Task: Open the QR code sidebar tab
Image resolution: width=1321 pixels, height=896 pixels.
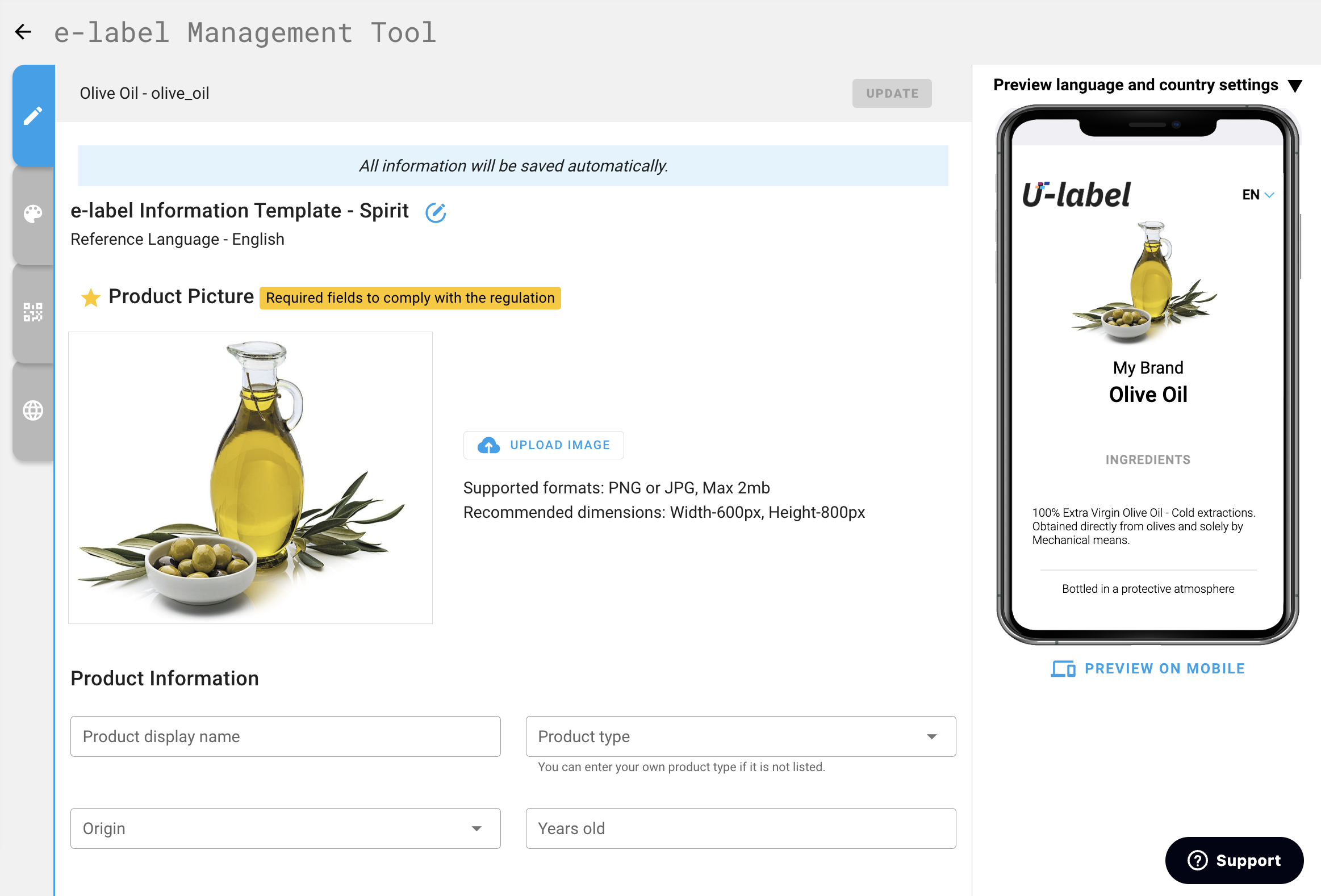Action: coord(33,312)
